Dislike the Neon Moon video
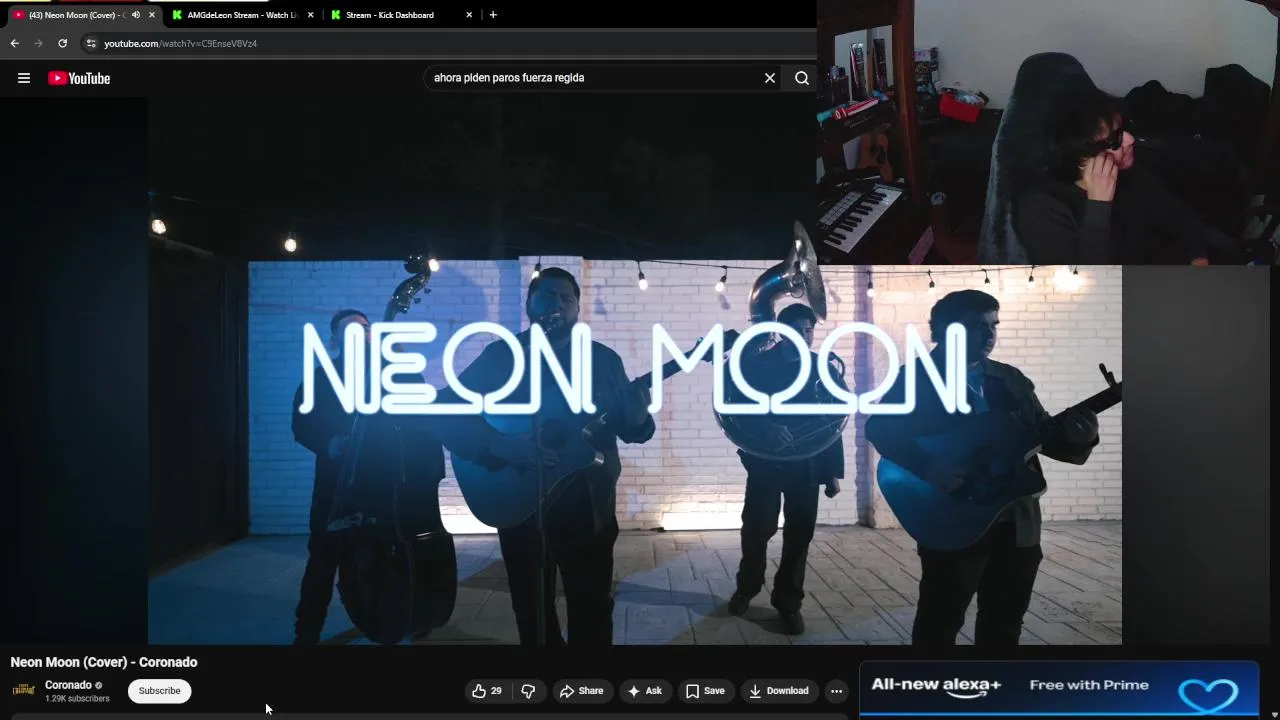The image size is (1280, 720). pyautogui.click(x=528, y=691)
